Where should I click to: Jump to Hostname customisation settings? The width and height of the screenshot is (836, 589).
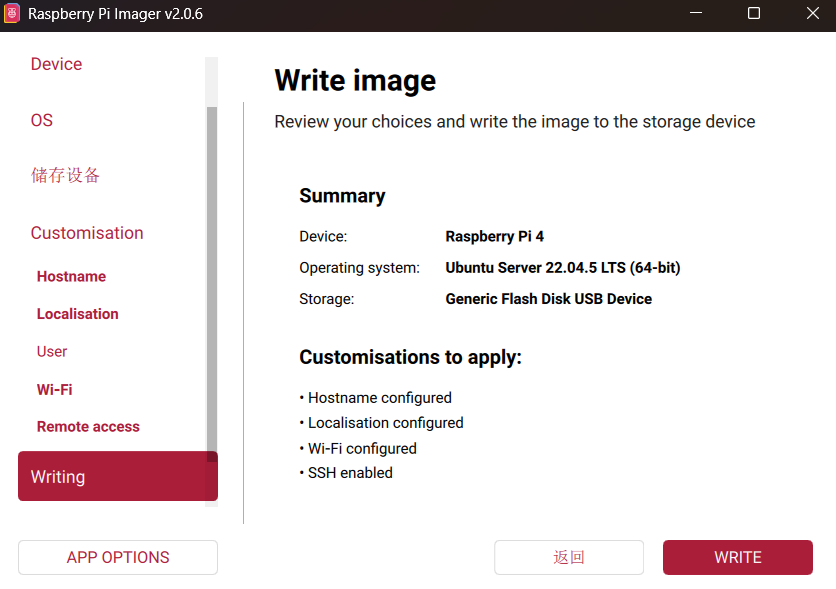tap(71, 277)
